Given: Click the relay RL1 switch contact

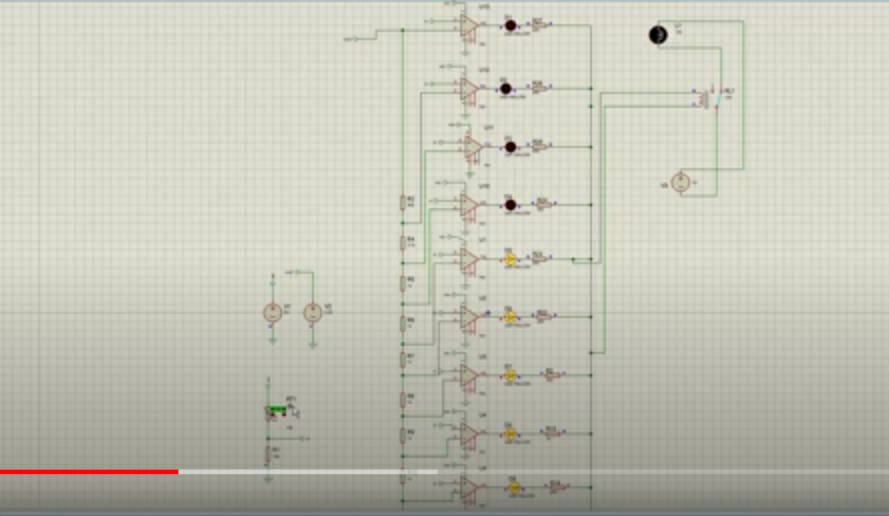Looking at the screenshot, I should 718,99.
